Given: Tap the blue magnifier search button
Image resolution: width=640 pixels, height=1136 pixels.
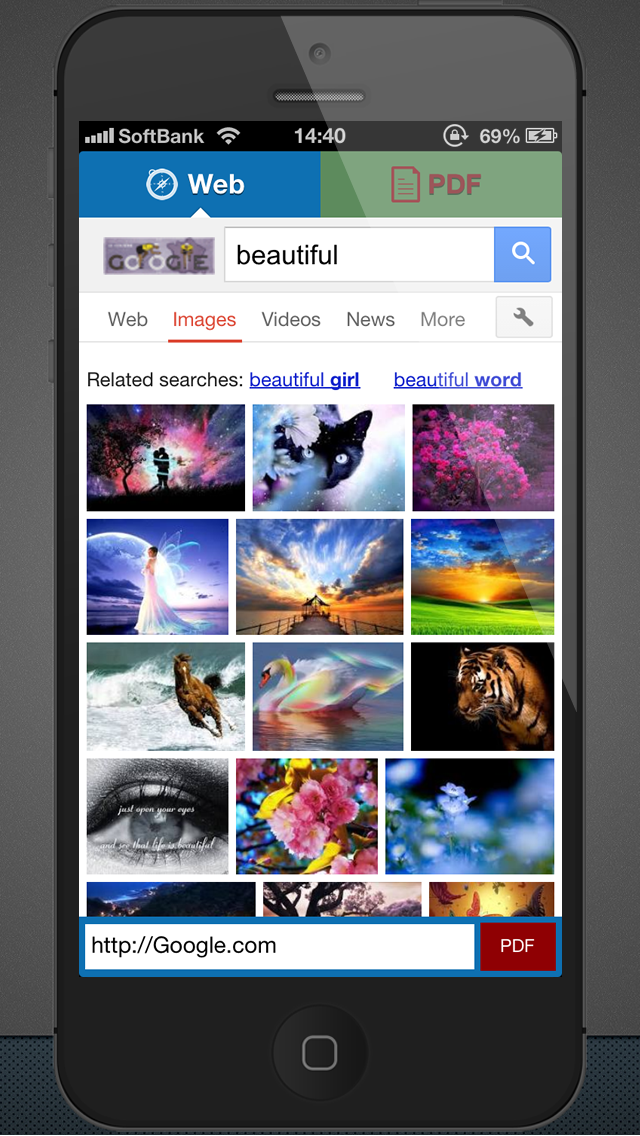Looking at the screenshot, I should pyautogui.click(x=523, y=254).
